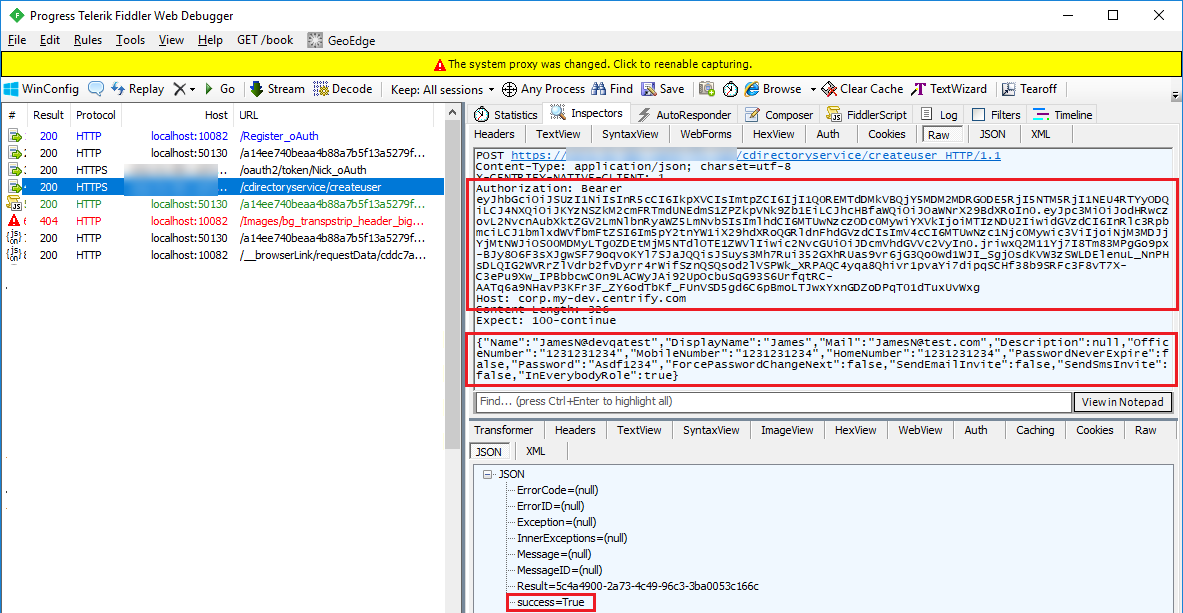
Task: Select the response Caching tab
Action: [1034, 430]
